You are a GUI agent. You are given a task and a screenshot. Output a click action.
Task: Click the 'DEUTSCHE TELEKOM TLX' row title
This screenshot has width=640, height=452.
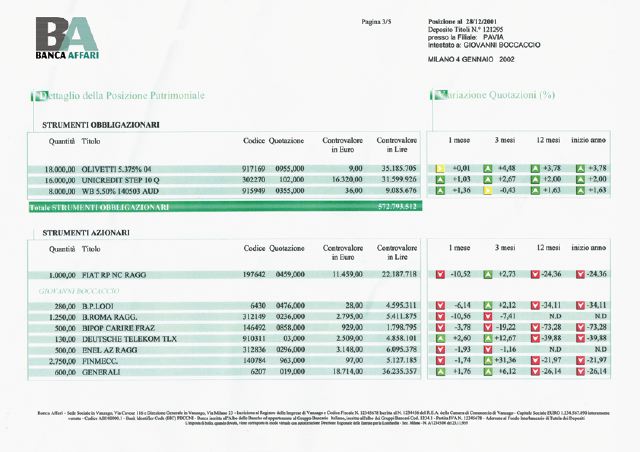point(129,339)
